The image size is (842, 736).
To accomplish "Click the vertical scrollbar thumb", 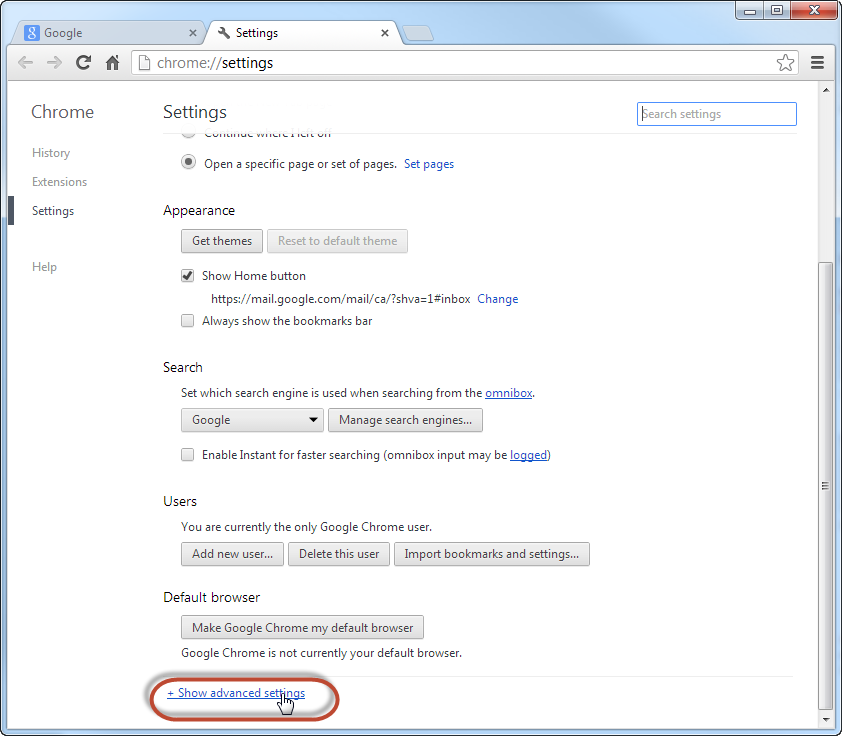I will [x=826, y=485].
